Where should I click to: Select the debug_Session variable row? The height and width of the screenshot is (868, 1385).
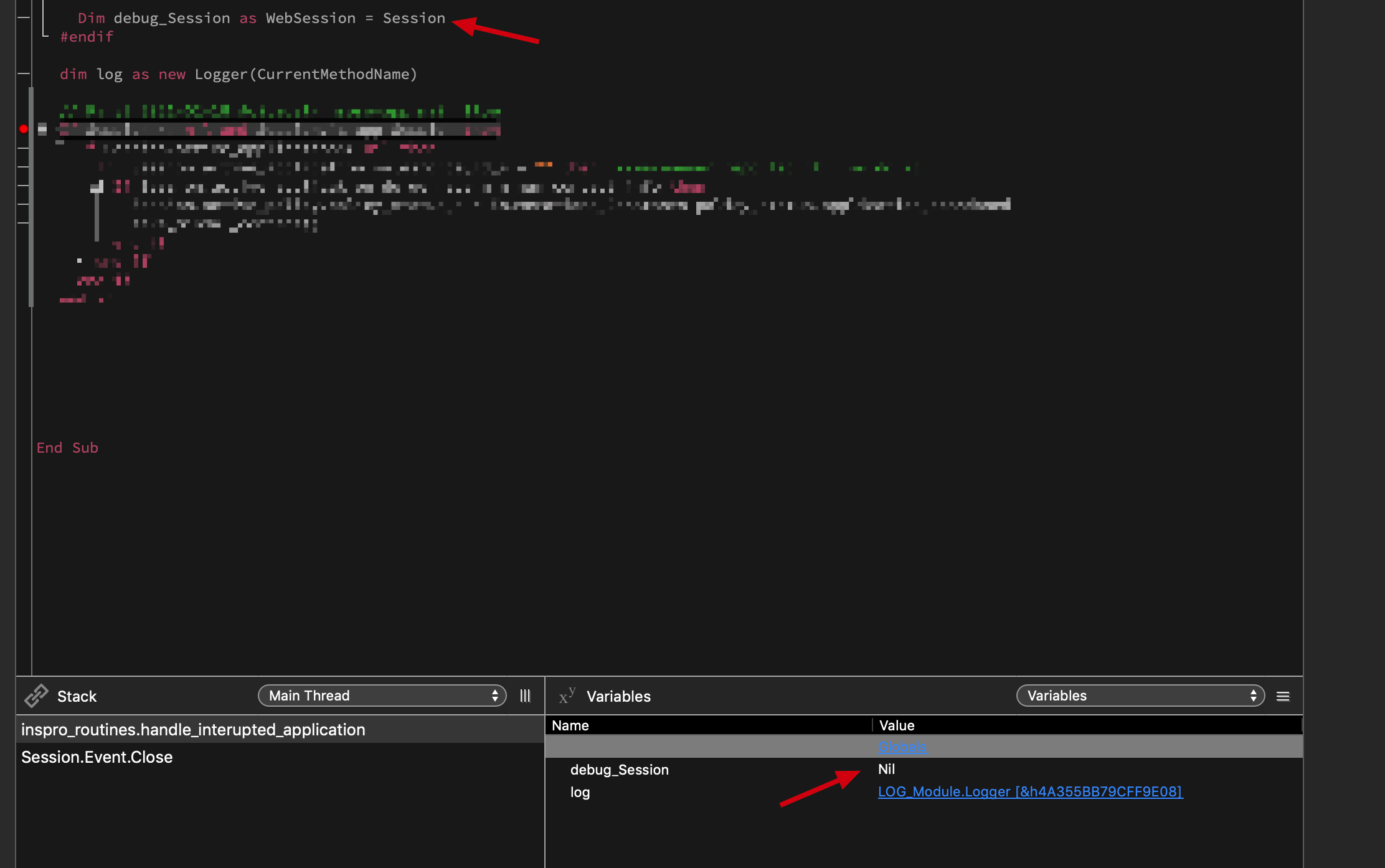pyautogui.click(x=619, y=770)
